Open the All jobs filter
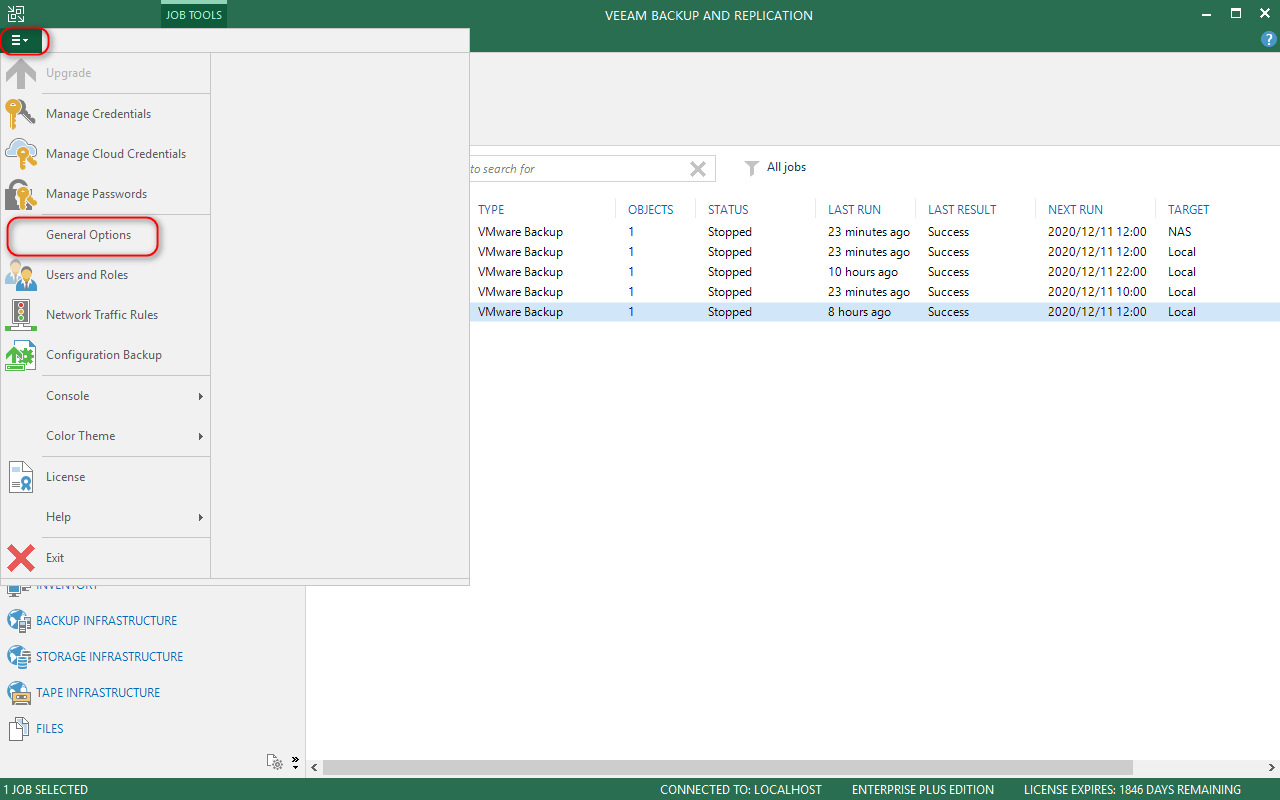The width and height of the screenshot is (1280, 800). click(786, 168)
